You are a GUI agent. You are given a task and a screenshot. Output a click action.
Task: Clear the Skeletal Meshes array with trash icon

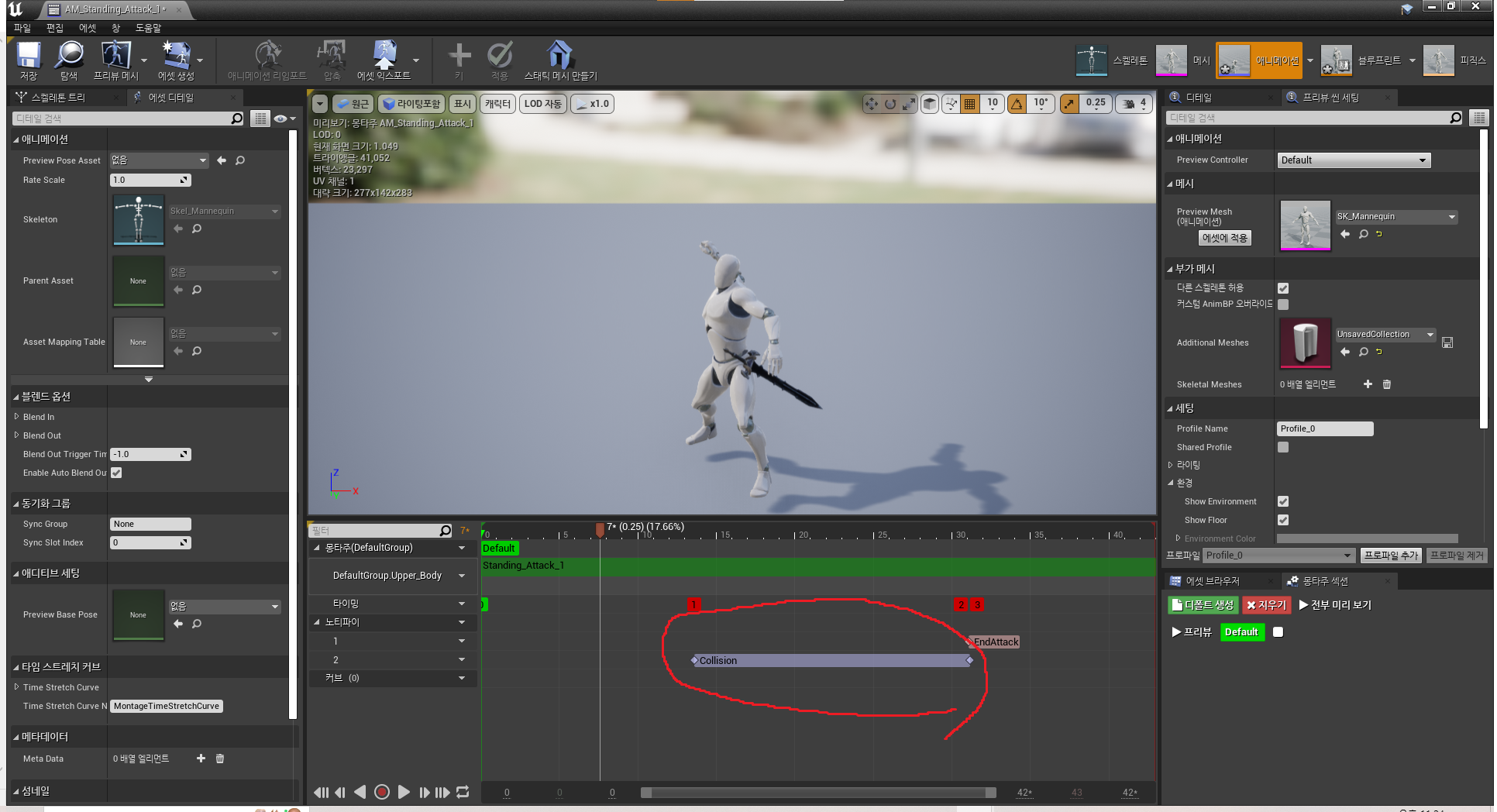click(1387, 384)
